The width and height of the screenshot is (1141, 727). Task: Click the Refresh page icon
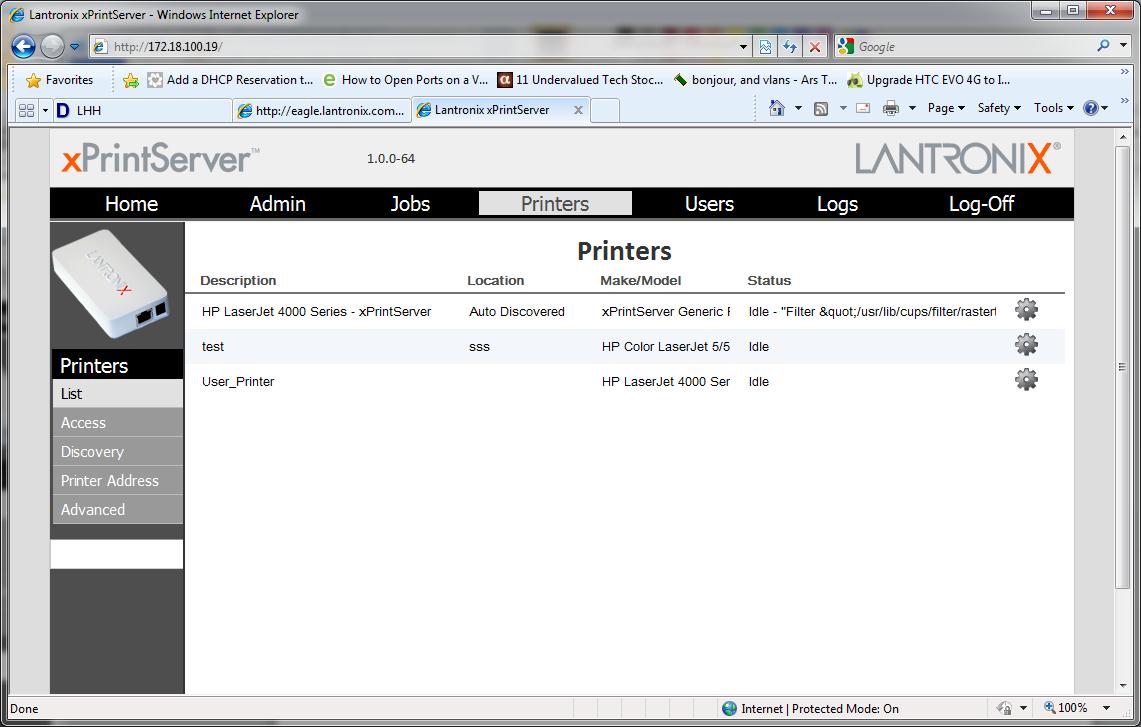(790, 47)
